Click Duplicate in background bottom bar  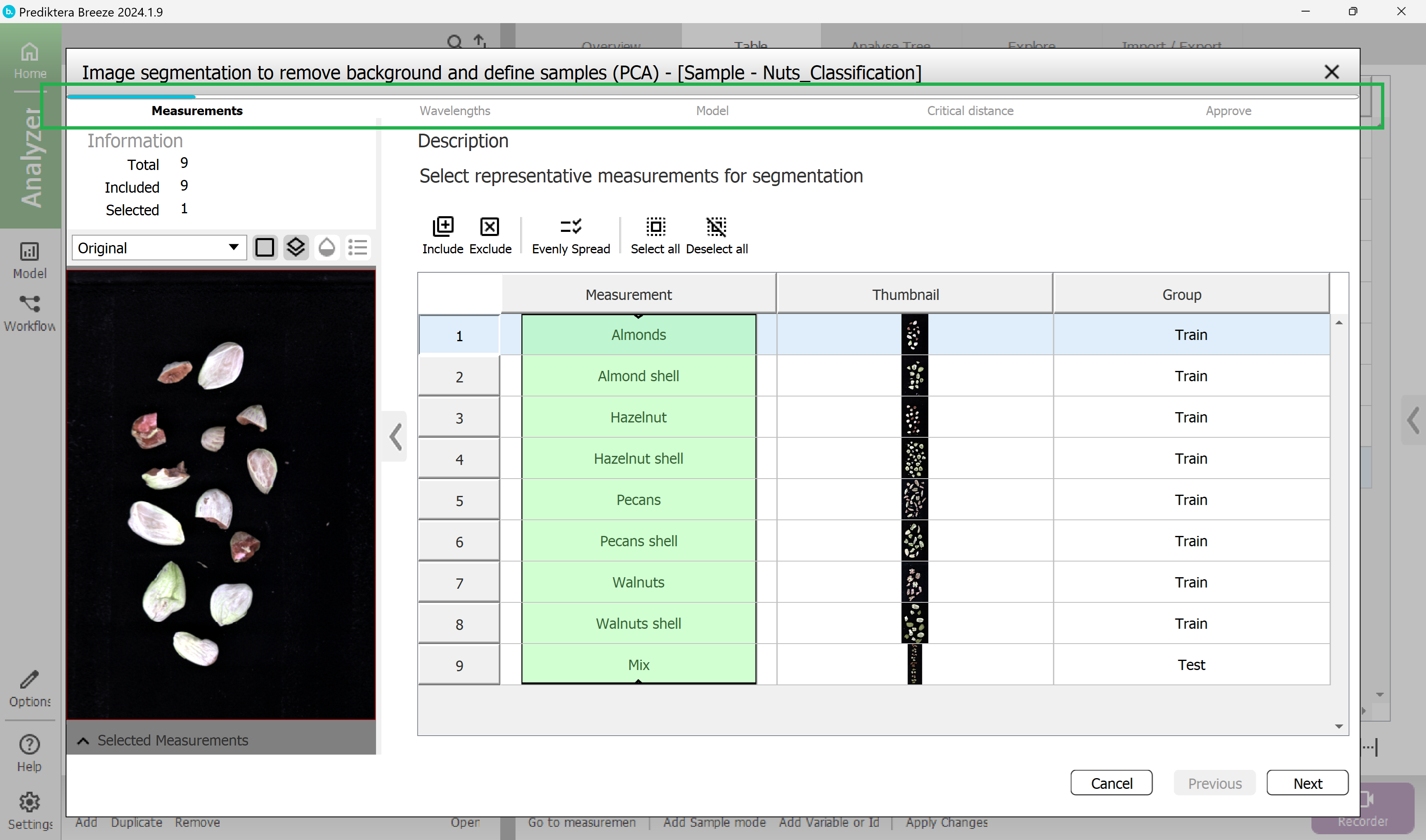(x=137, y=822)
